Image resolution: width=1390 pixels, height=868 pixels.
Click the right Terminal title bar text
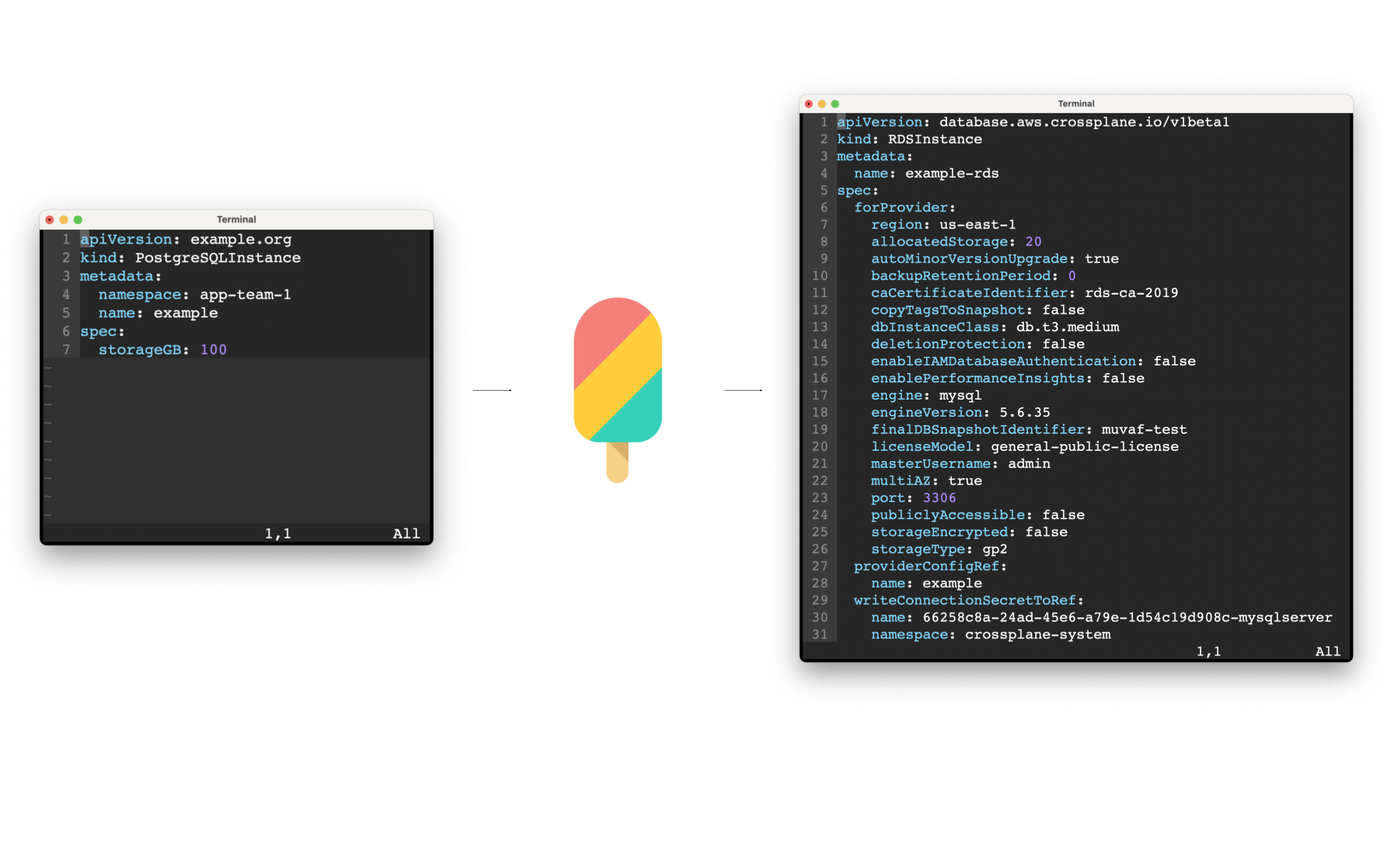(1076, 103)
